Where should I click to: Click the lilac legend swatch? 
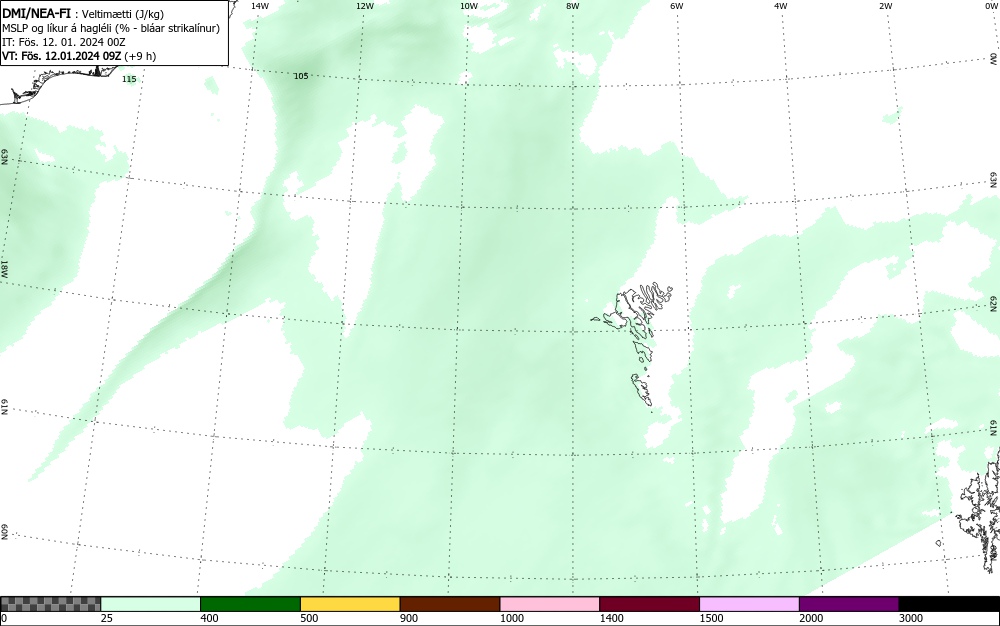[749, 604]
